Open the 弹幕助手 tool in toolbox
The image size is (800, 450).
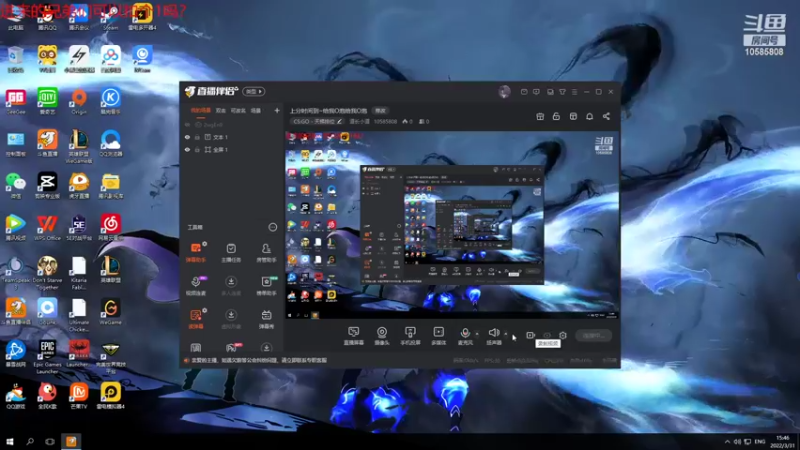point(196,252)
